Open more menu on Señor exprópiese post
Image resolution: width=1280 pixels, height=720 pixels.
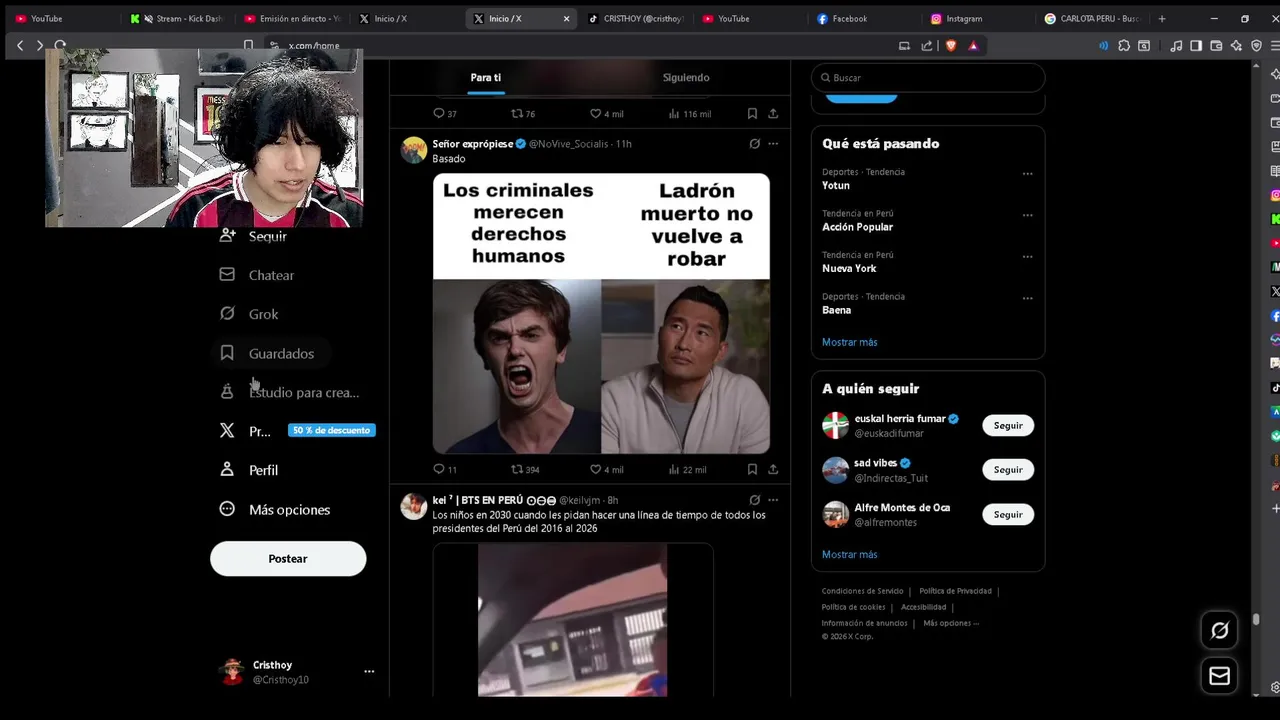[x=773, y=144]
